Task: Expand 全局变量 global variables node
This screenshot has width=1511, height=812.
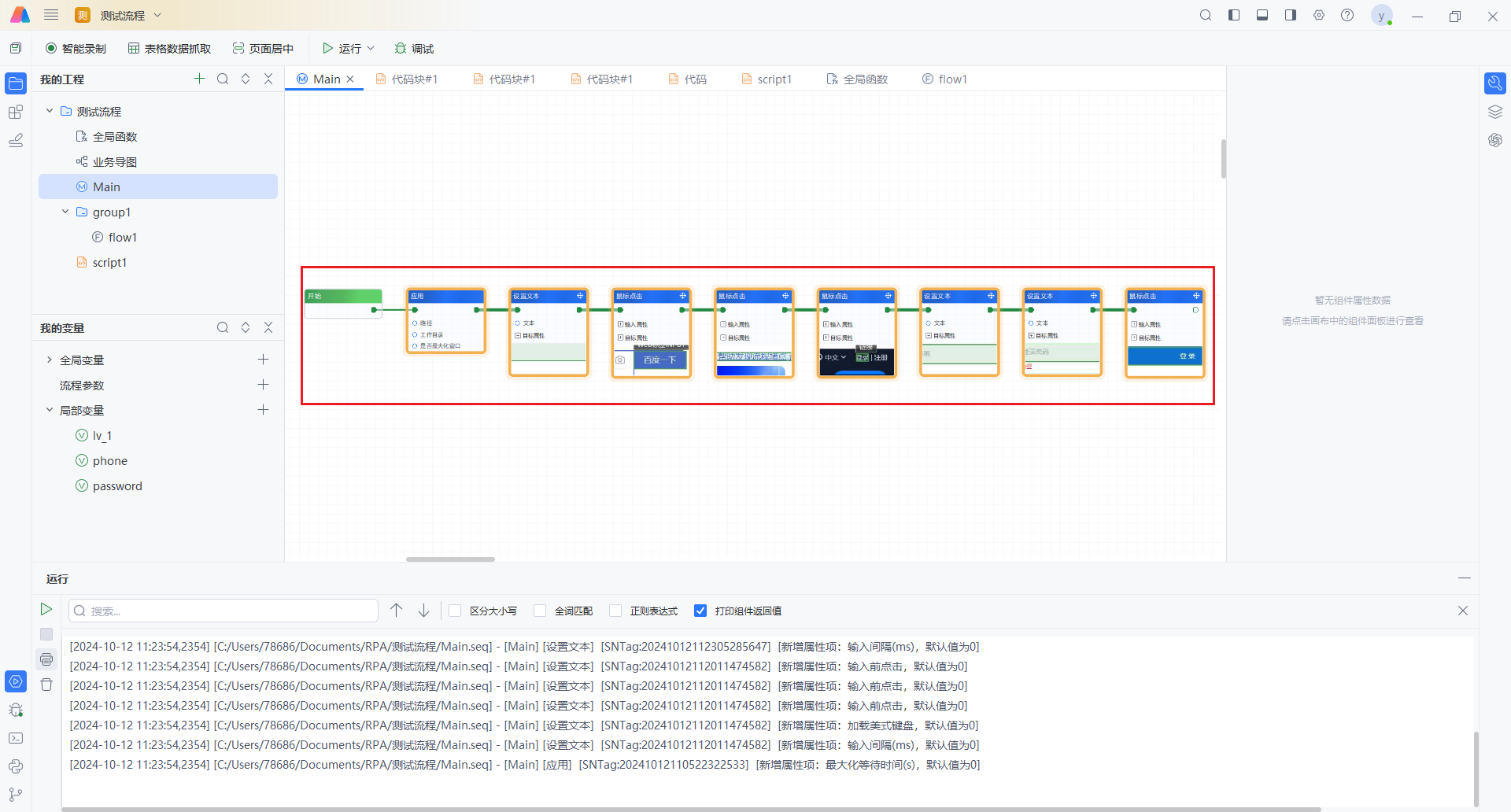Action: [x=50, y=360]
